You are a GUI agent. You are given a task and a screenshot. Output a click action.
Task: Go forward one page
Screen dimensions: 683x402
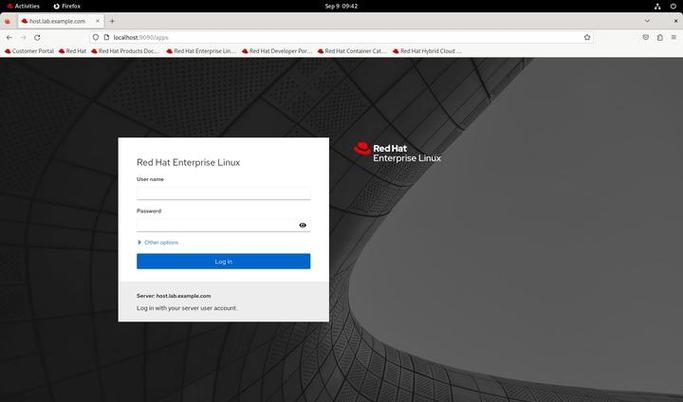[23, 37]
